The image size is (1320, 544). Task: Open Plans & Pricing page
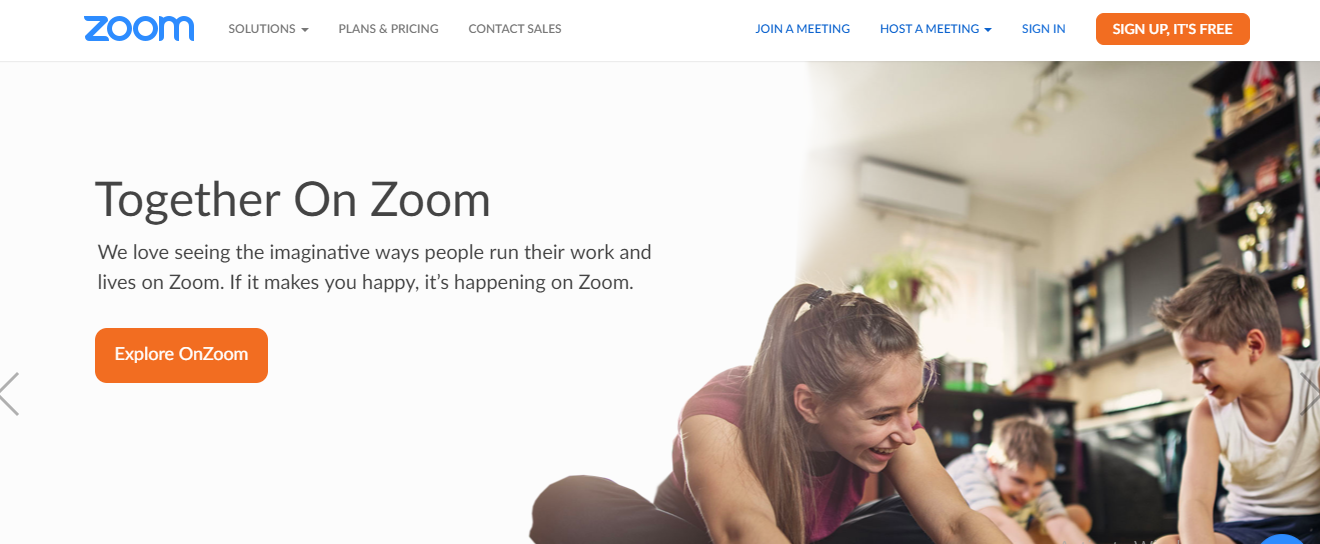point(388,29)
